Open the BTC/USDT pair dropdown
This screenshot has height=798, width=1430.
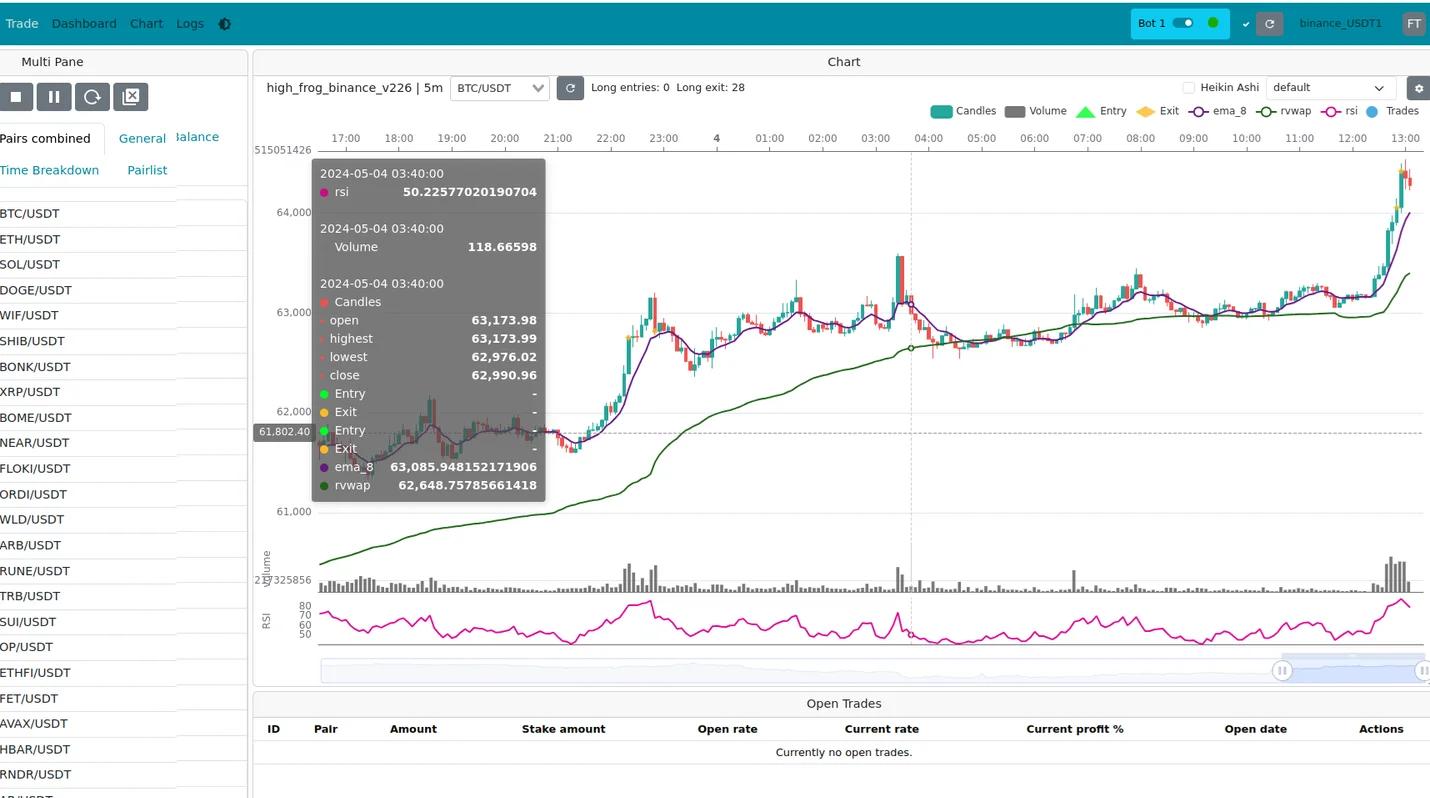(500, 88)
